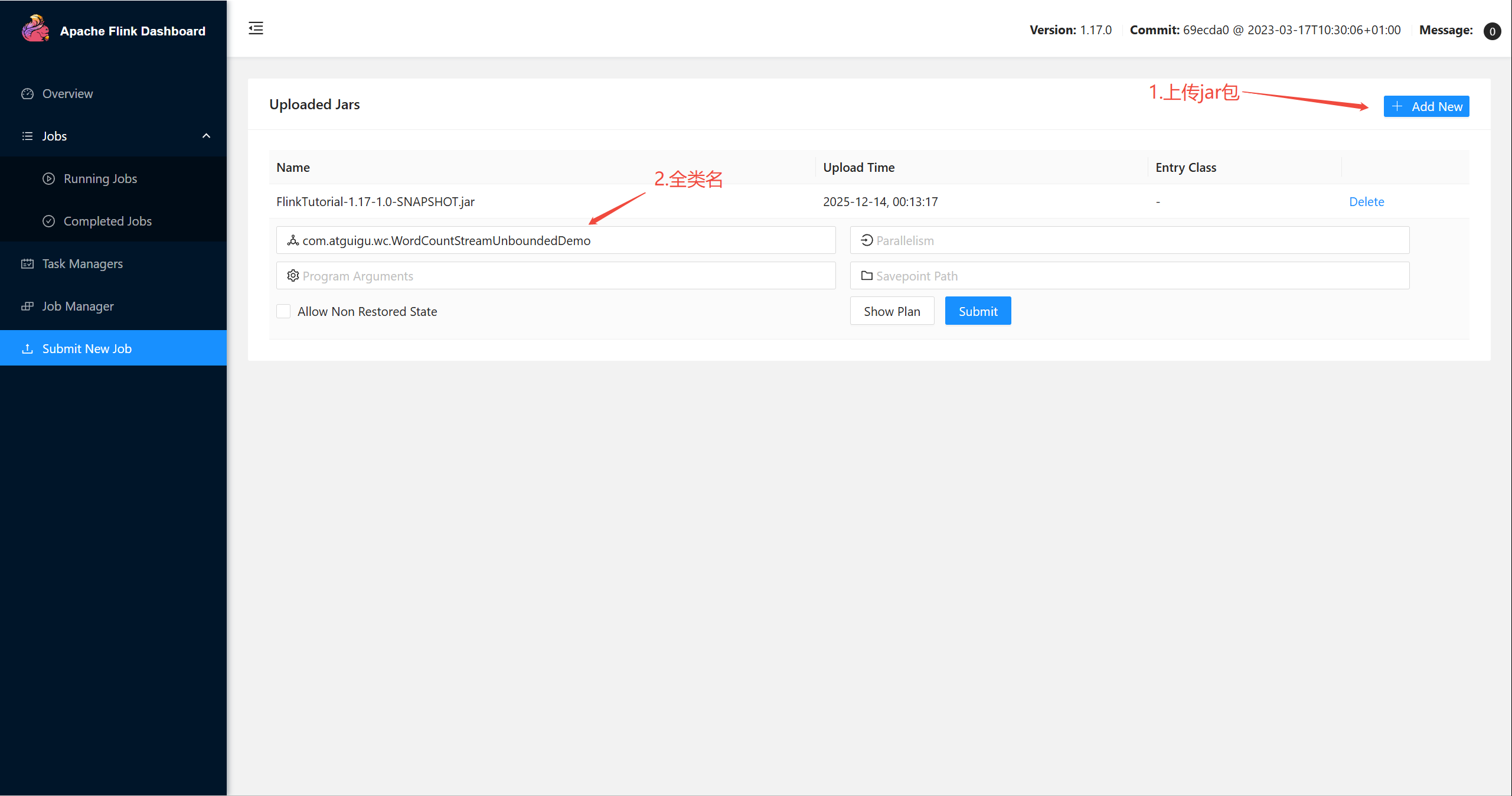Click the Overview dashboard icon
This screenshot has height=796, width=1512.
(27, 93)
